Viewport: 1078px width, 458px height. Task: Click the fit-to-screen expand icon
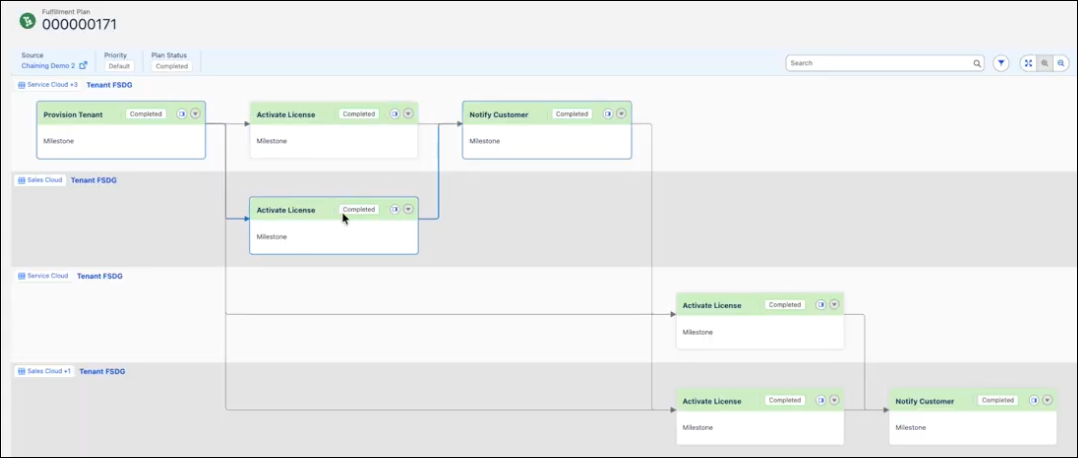click(x=1028, y=63)
